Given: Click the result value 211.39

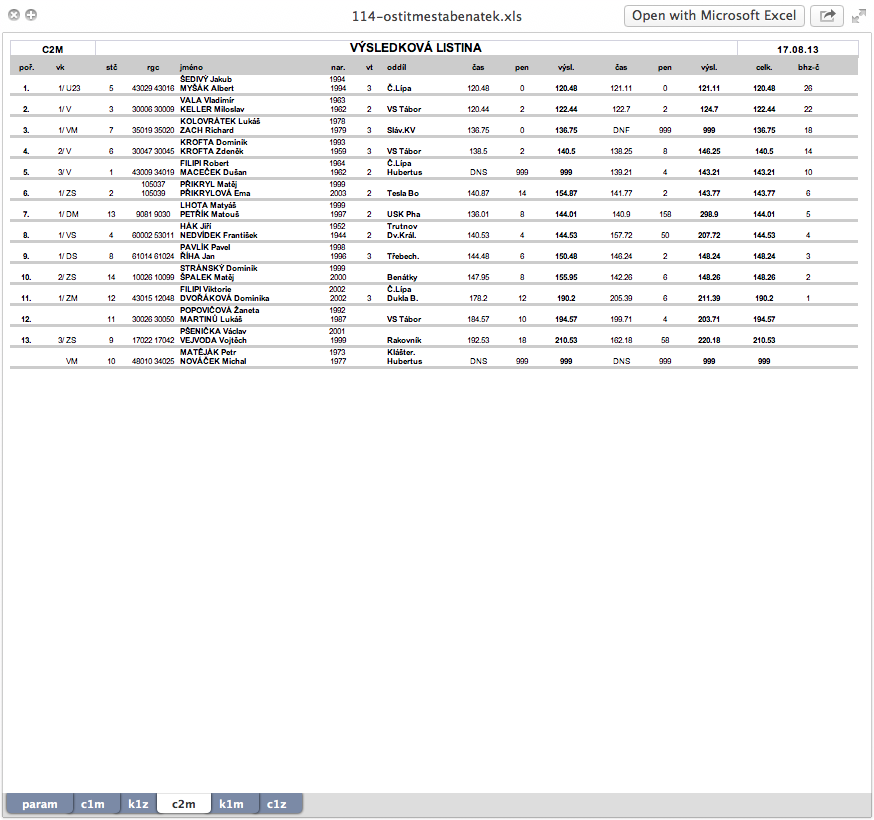Looking at the screenshot, I should click(x=709, y=298).
